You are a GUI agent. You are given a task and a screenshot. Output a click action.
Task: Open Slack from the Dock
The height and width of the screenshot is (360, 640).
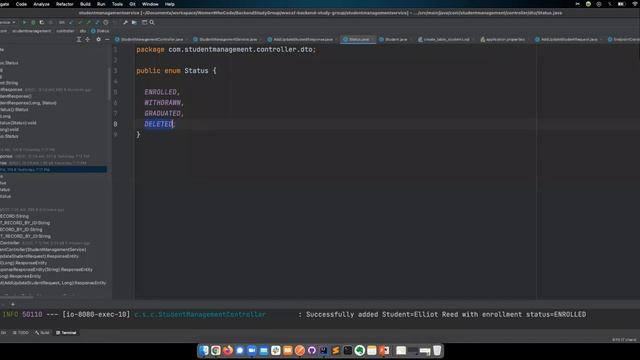click(x=276, y=350)
